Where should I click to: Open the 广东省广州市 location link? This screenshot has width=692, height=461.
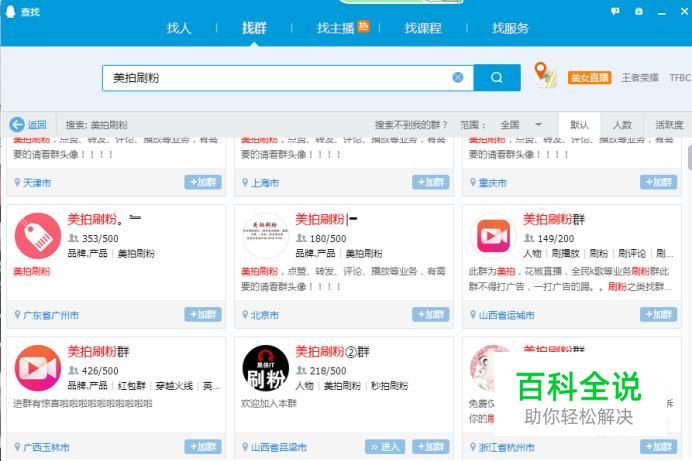(x=51, y=315)
